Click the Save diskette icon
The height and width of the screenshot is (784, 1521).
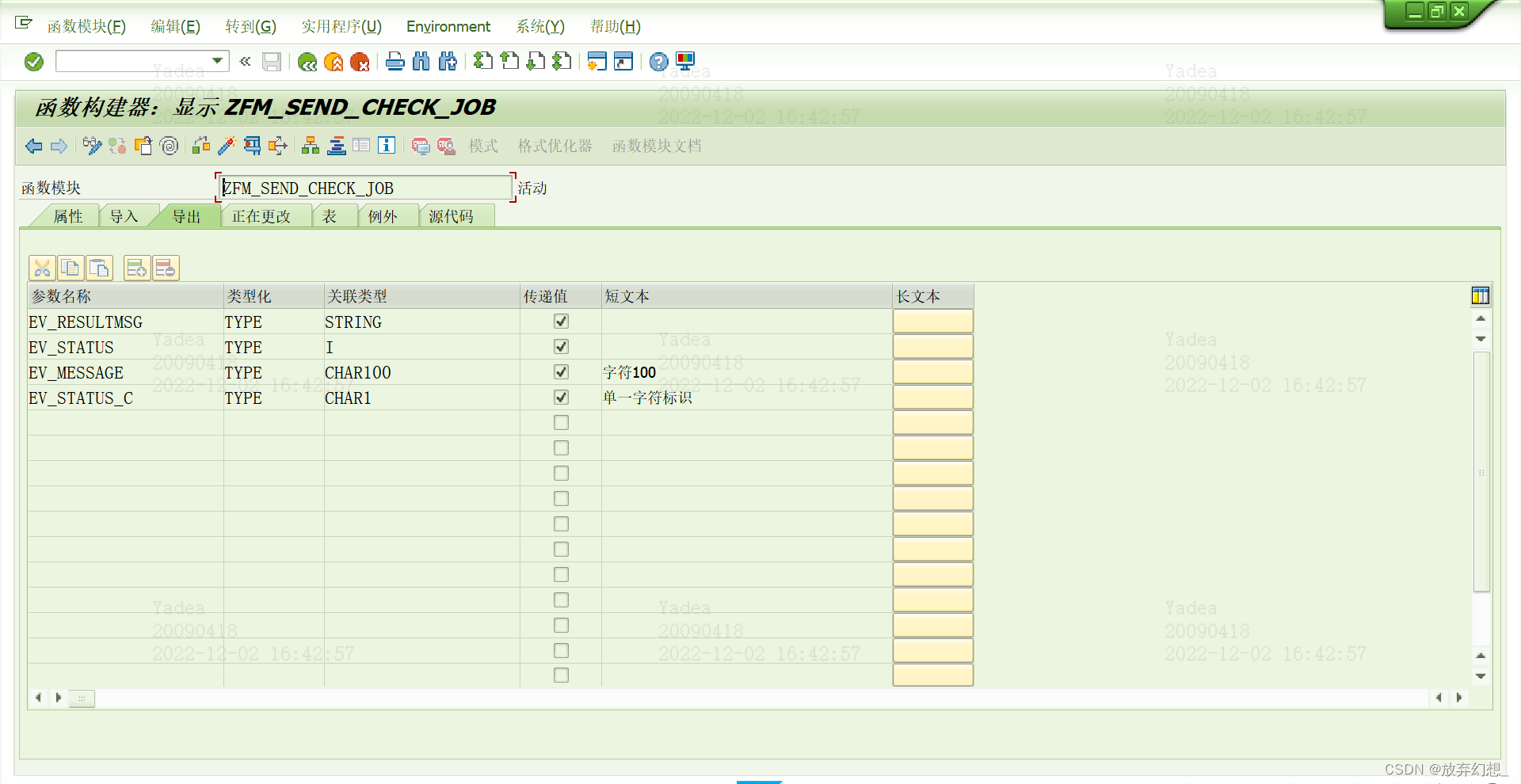pyautogui.click(x=272, y=62)
